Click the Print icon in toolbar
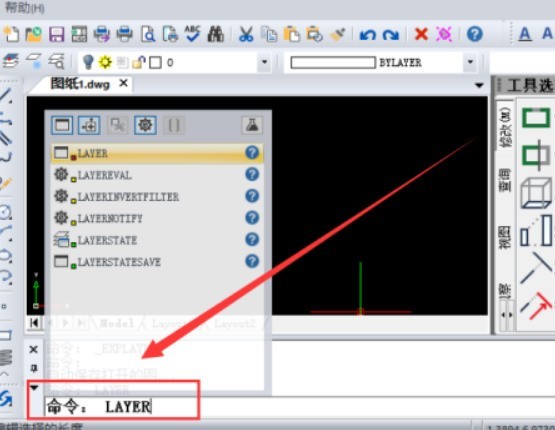This screenshot has height=430, width=555. (x=124, y=34)
